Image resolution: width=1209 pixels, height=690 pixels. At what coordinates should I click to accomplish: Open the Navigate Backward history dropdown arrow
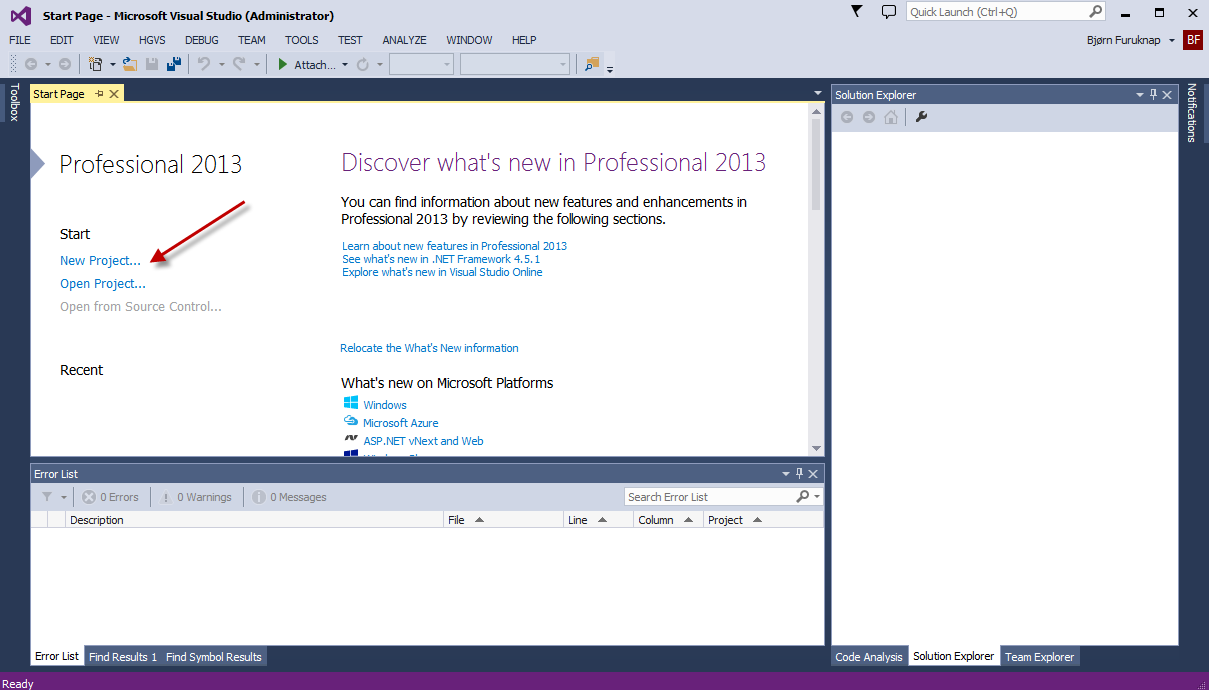[48, 65]
